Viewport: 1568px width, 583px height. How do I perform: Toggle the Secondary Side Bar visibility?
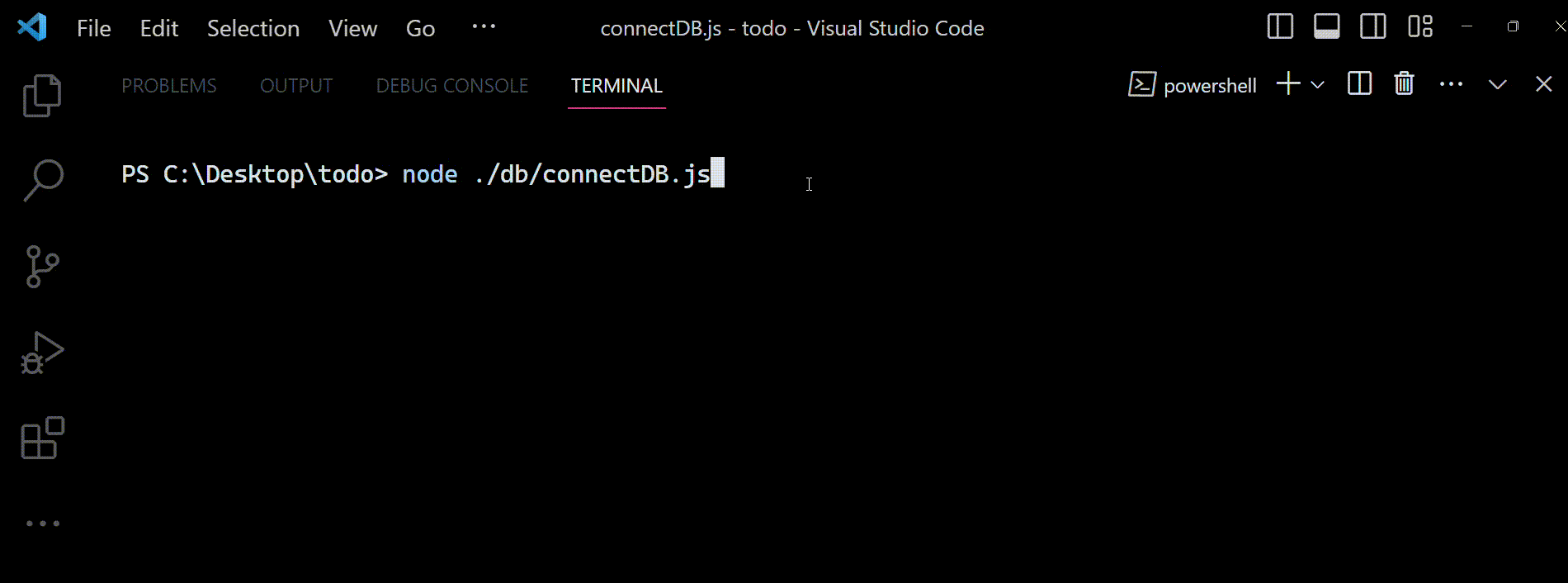[1373, 26]
